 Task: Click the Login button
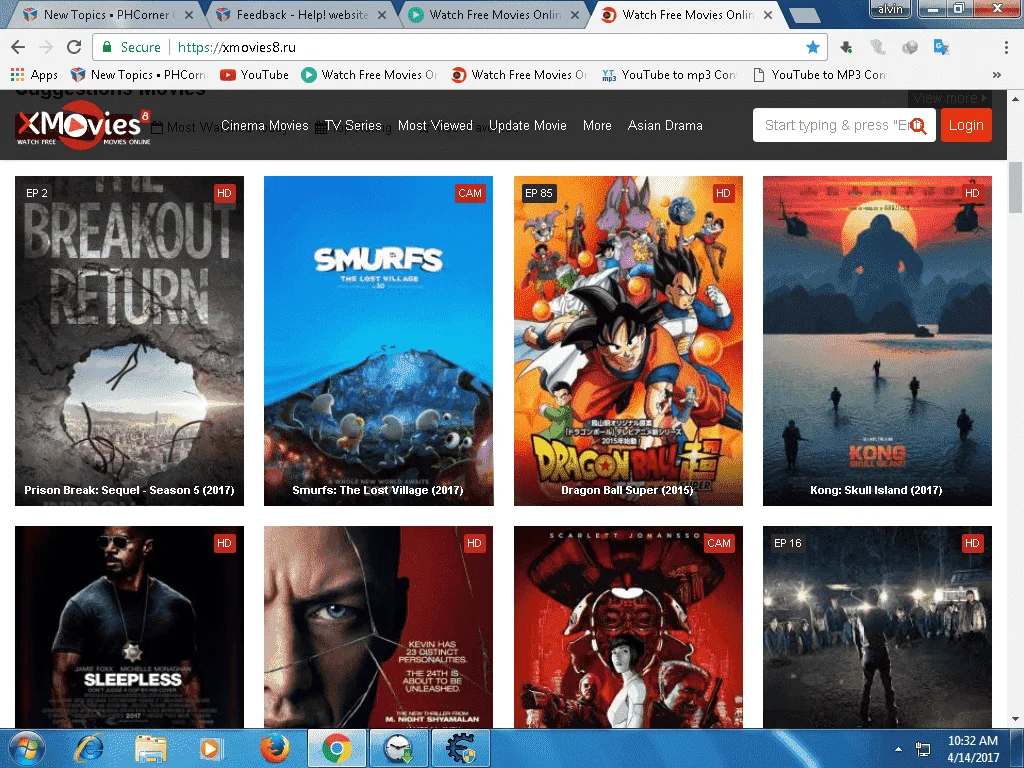966,125
